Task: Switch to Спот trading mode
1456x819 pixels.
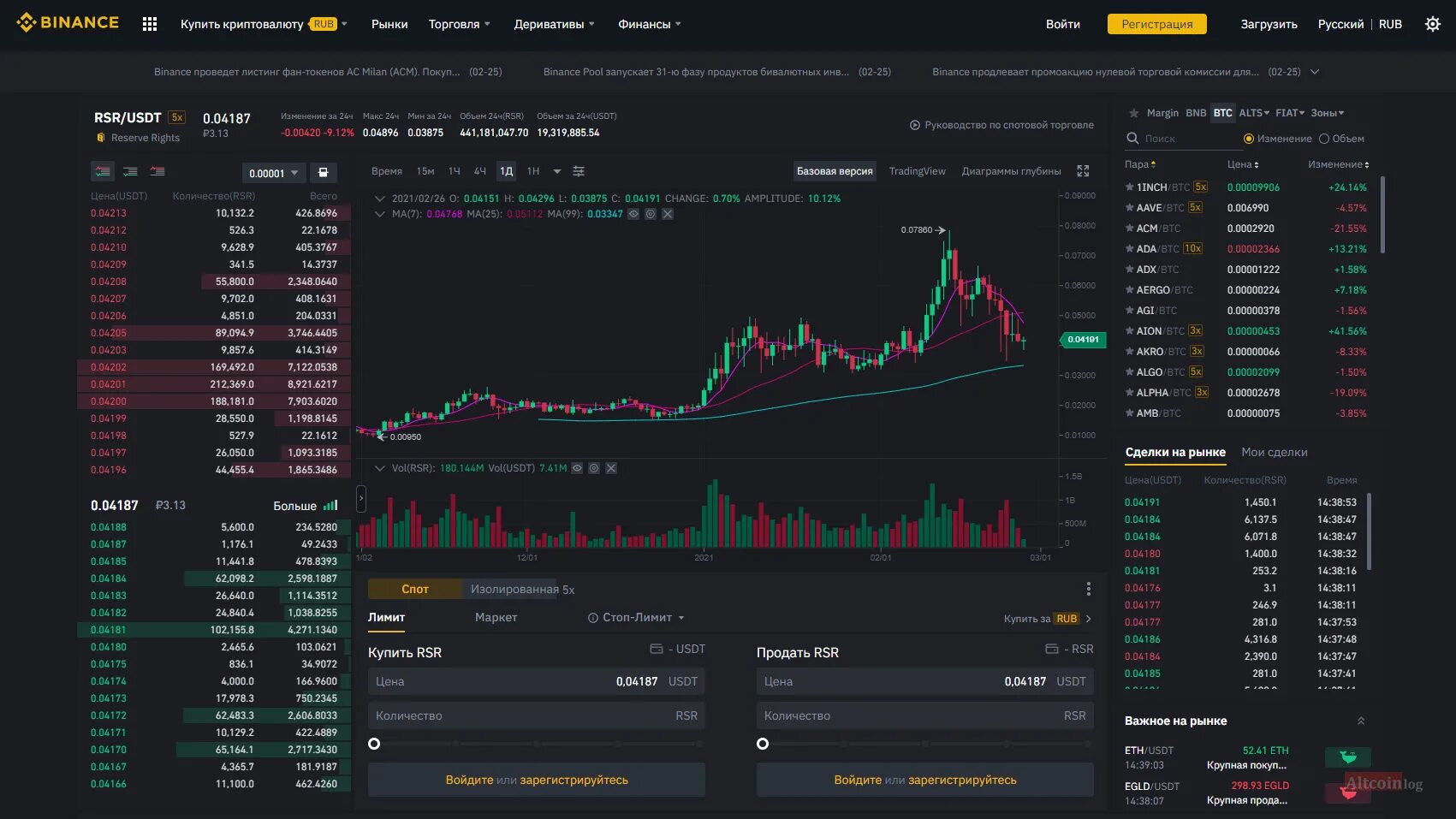Action: 415,589
